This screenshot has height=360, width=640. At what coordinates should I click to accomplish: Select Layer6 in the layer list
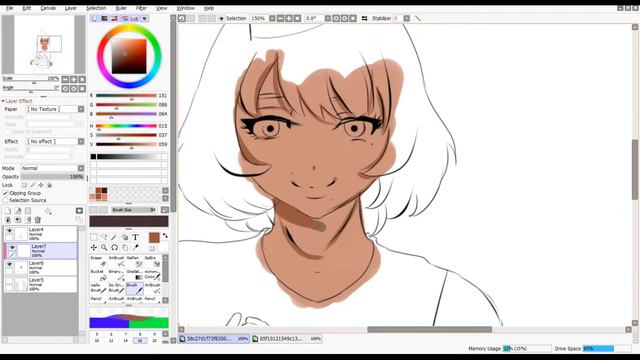pyautogui.click(x=40, y=268)
